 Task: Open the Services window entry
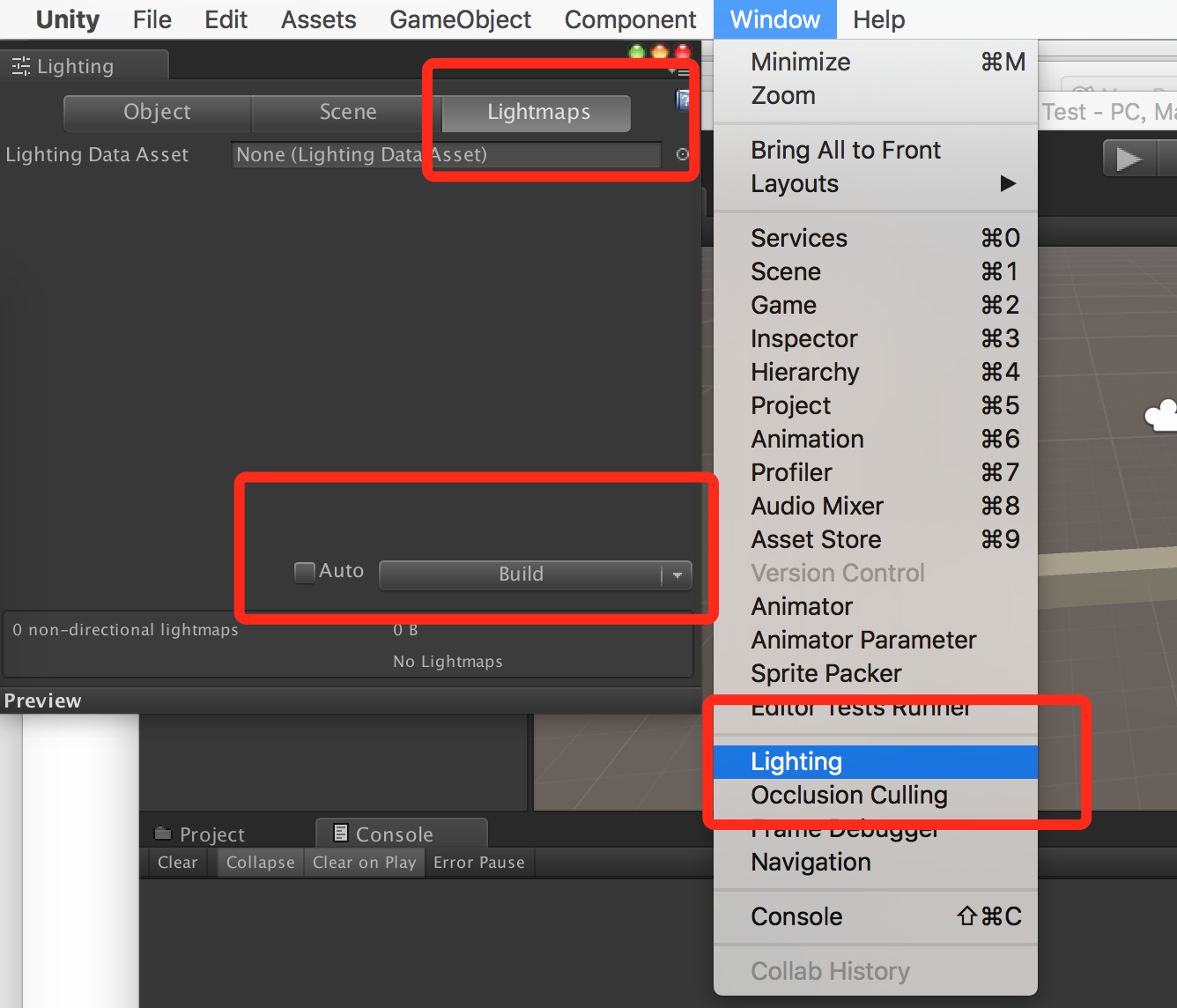876,238
